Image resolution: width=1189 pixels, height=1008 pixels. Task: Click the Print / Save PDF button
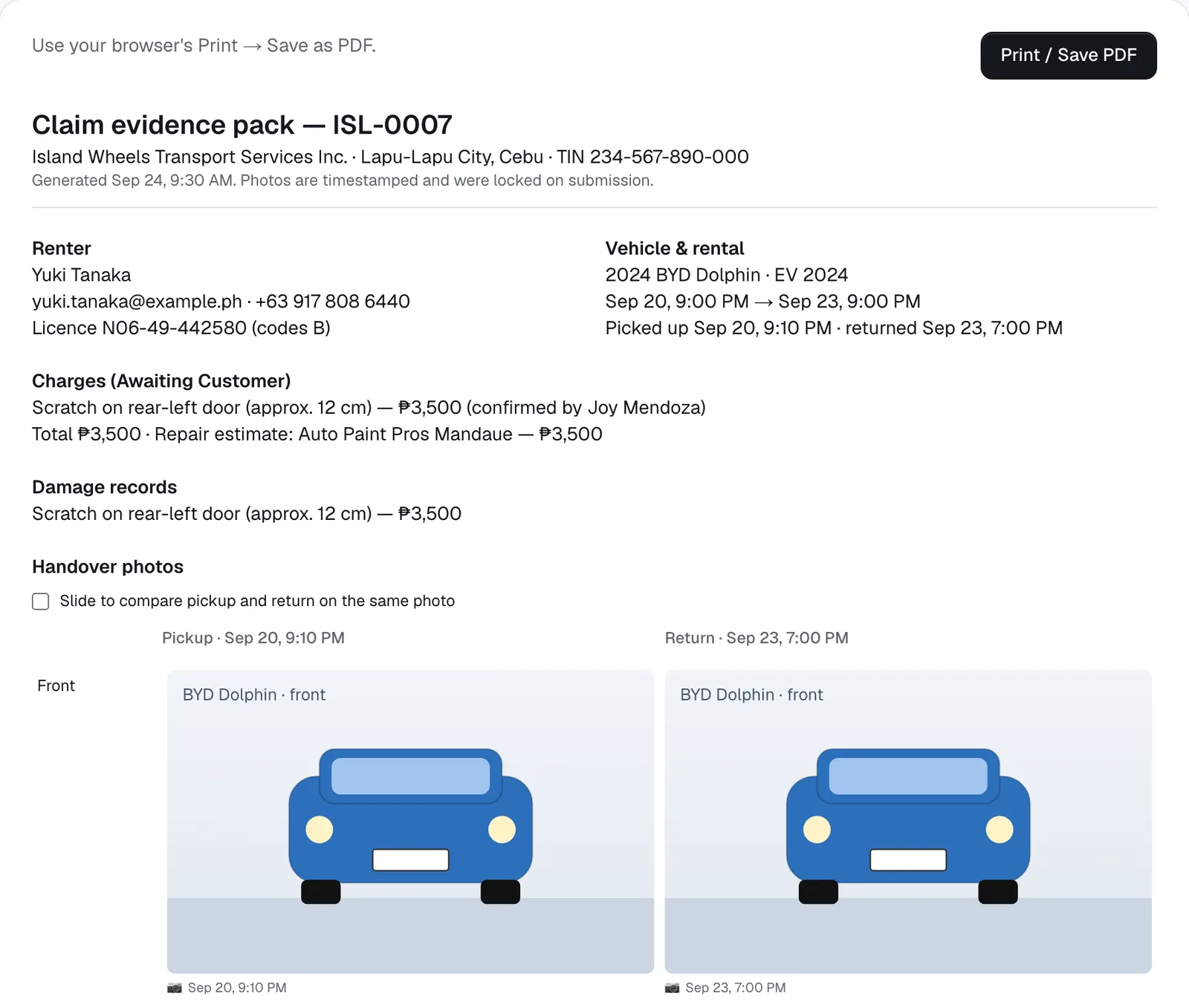(x=1068, y=55)
